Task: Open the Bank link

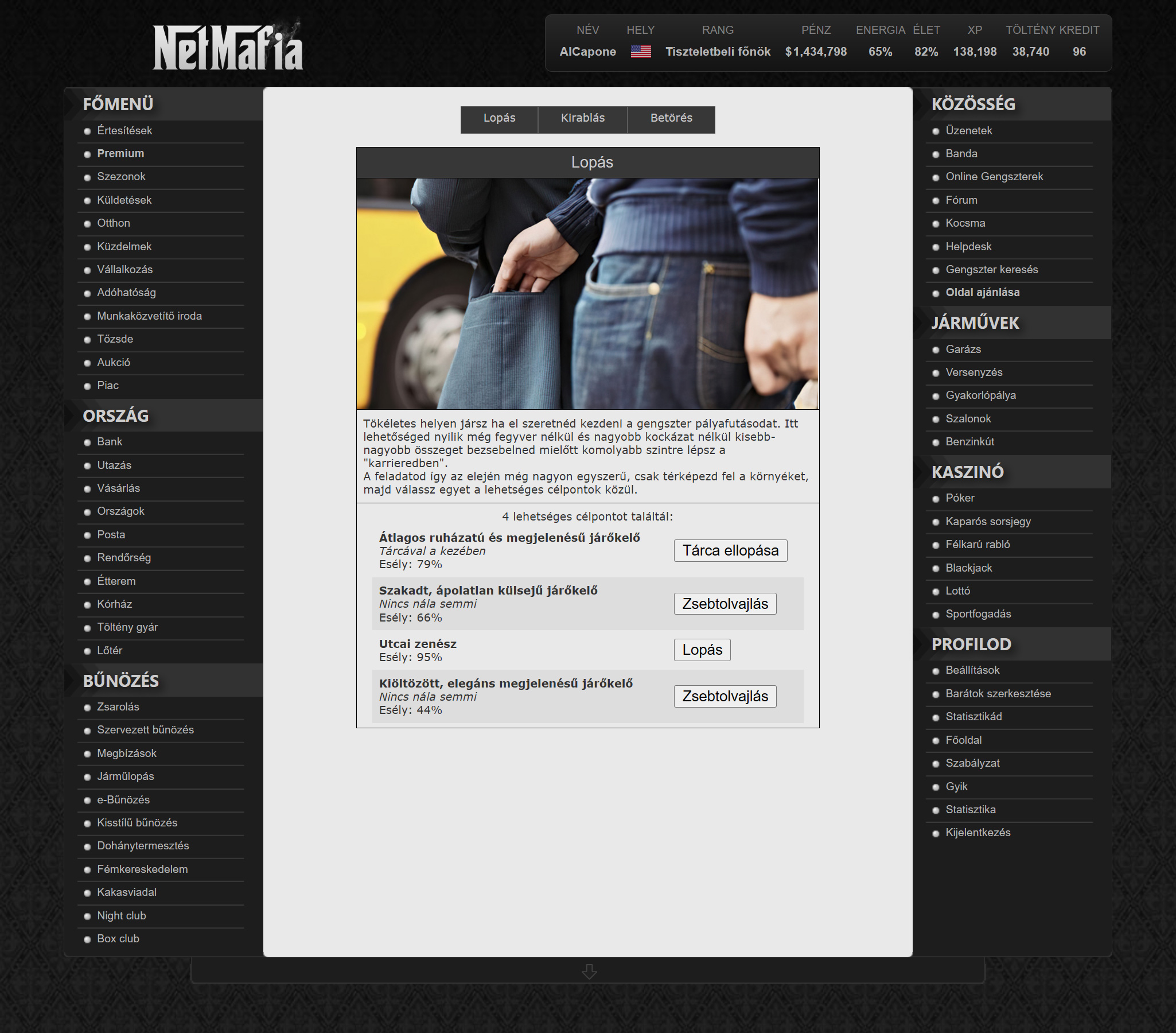Action: pyautogui.click(x=110, y=441)
